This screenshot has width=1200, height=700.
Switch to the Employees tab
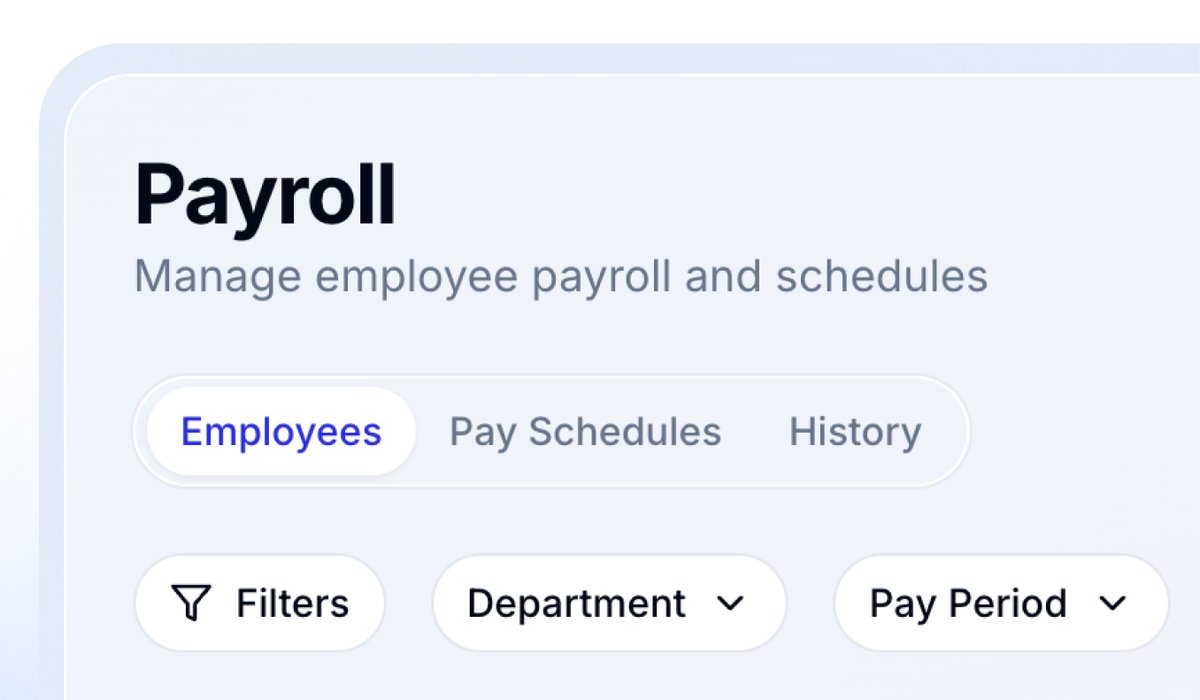tap(281, 432)
